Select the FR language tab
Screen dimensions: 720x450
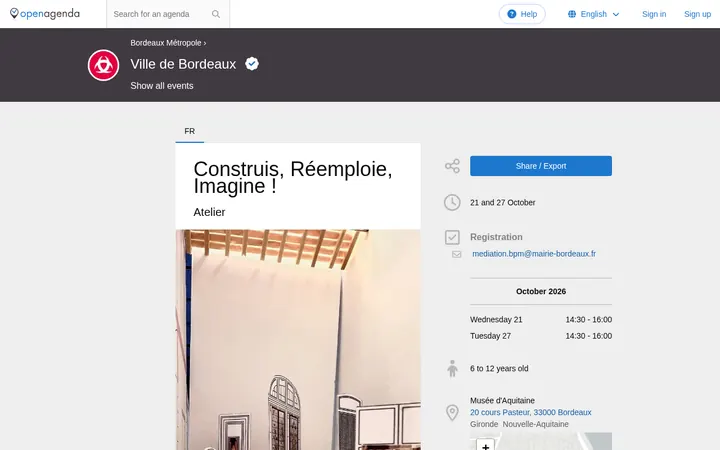pyautogui.click(x=190, y=131)
